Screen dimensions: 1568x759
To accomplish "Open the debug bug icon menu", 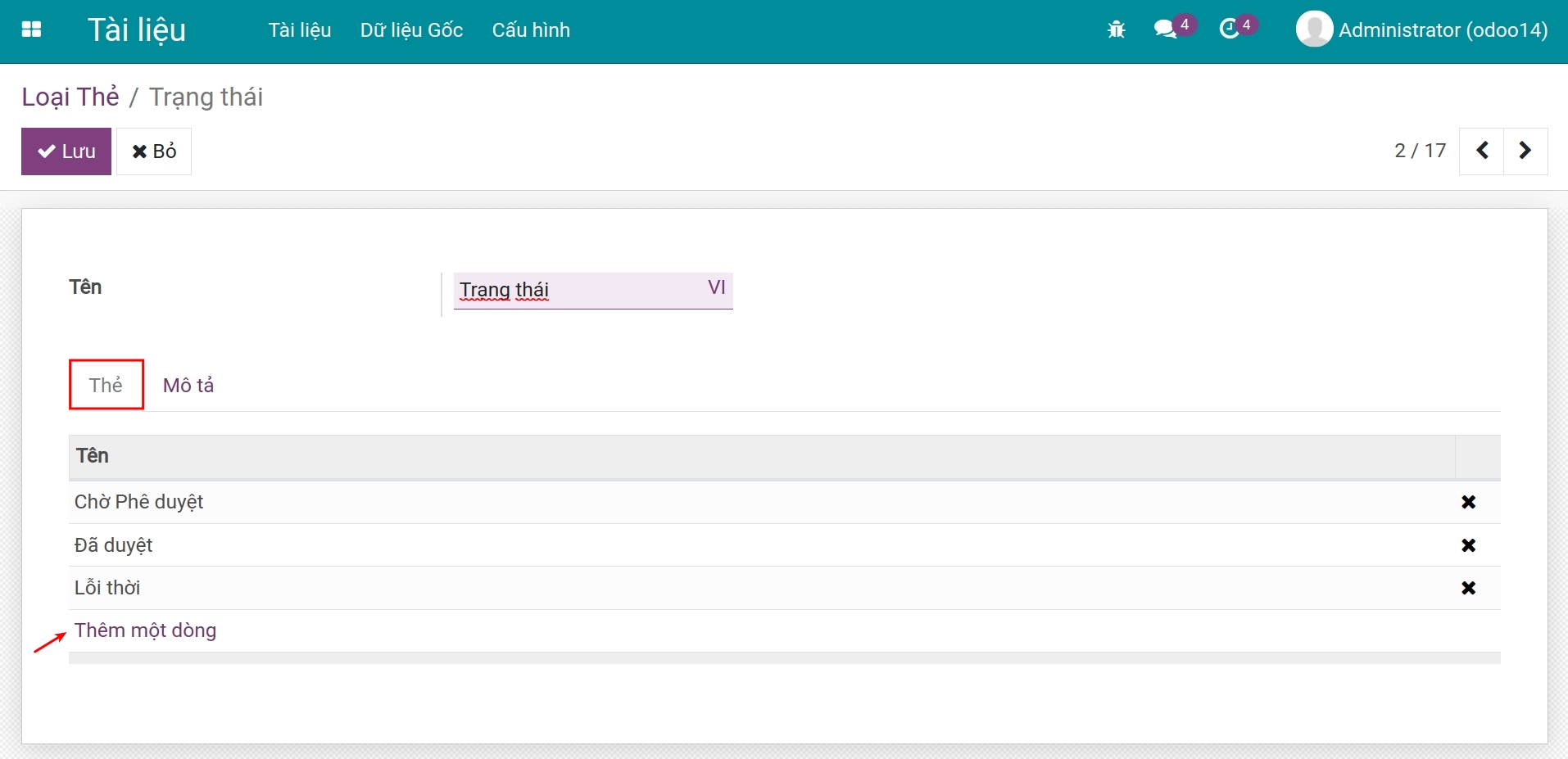I will coord(1116,30).
